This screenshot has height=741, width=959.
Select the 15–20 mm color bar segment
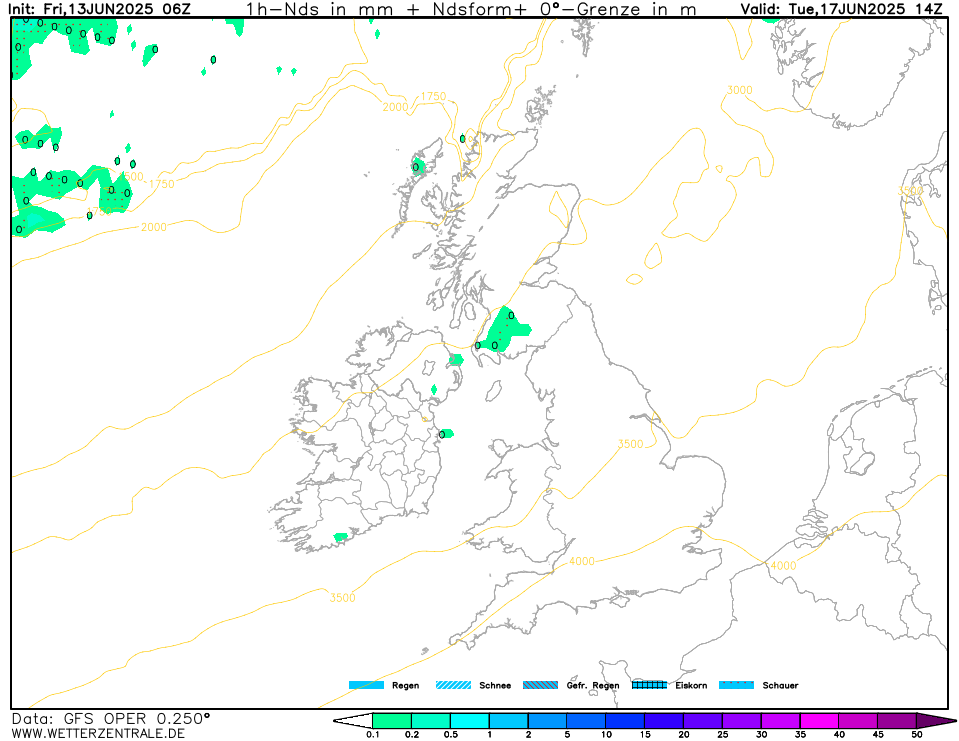664,721
